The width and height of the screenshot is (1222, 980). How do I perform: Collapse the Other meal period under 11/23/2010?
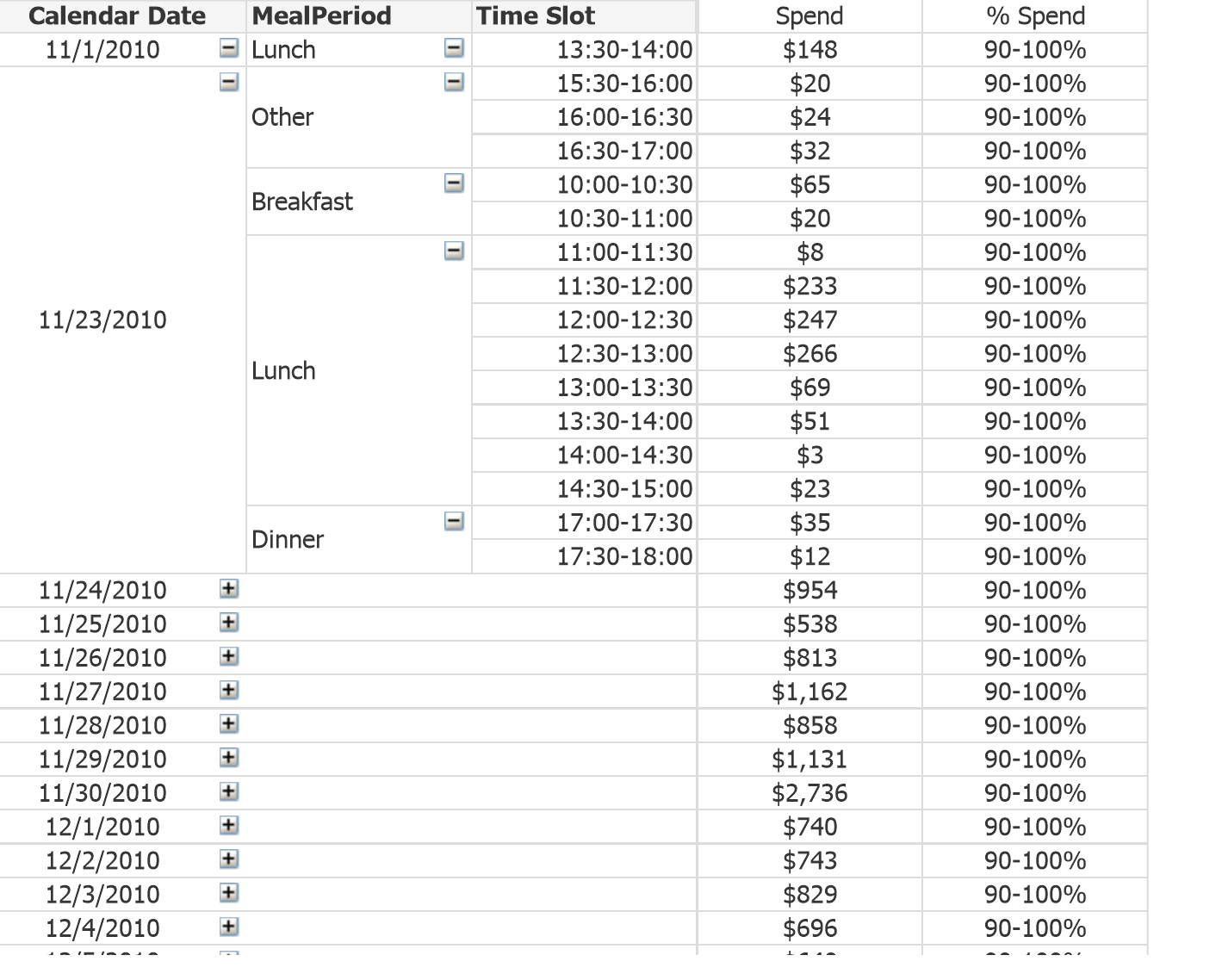(x=454, y=83)
